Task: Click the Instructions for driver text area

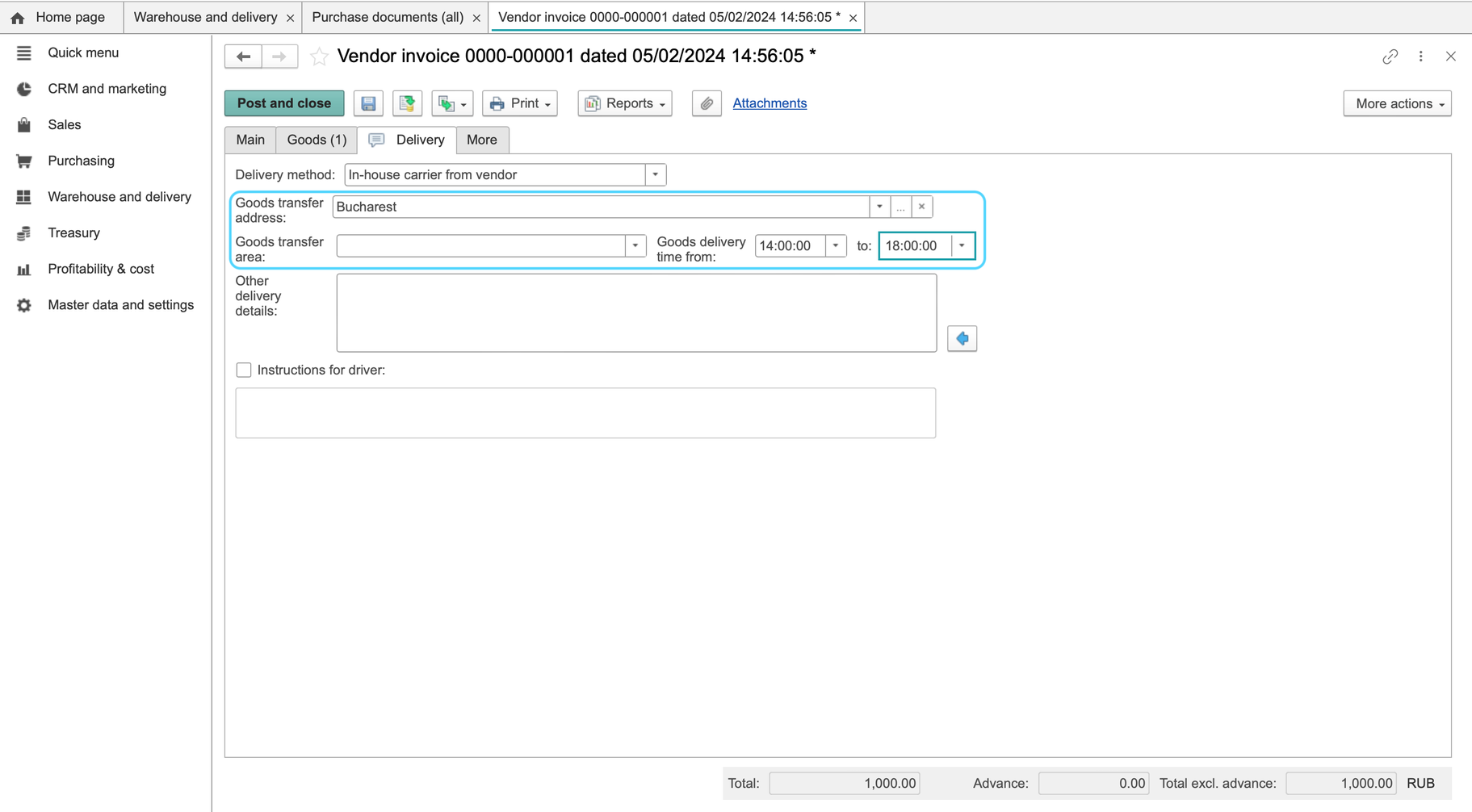Action: point(585,413)
